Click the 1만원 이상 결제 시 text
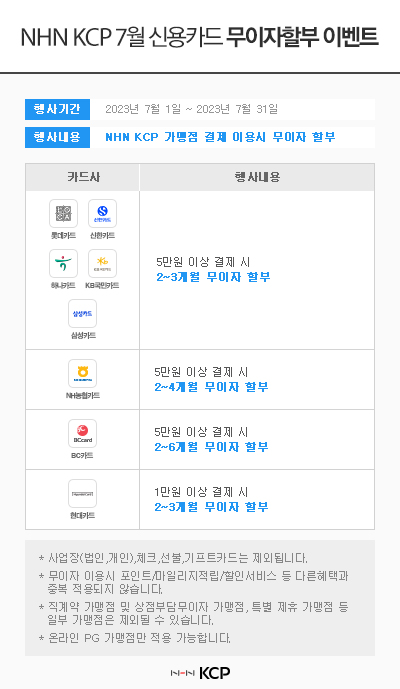Image resolution: width=400 pixels, height=689 pixels. tap(201, 492)
